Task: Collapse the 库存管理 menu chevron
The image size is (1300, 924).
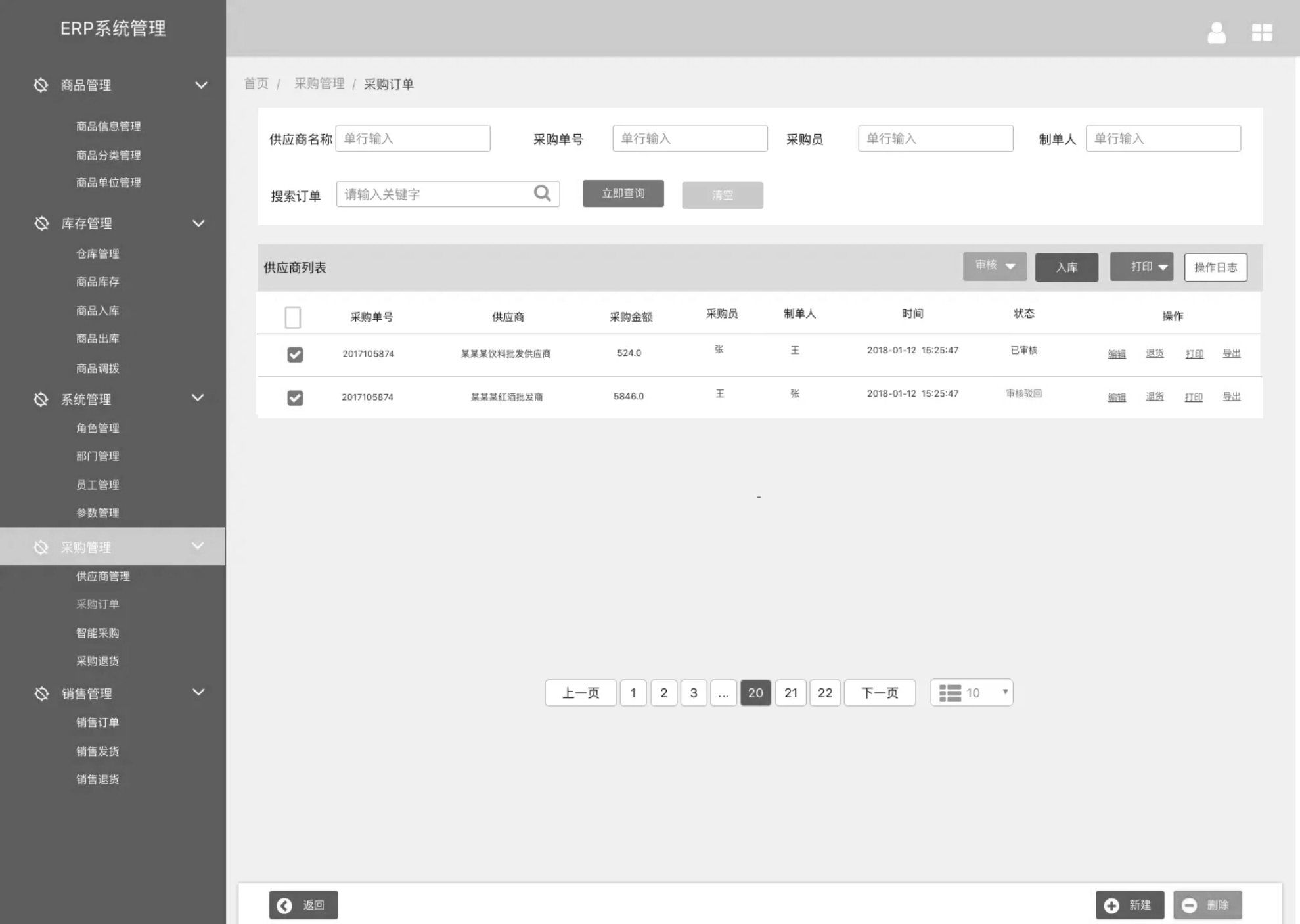Action: 198,223
